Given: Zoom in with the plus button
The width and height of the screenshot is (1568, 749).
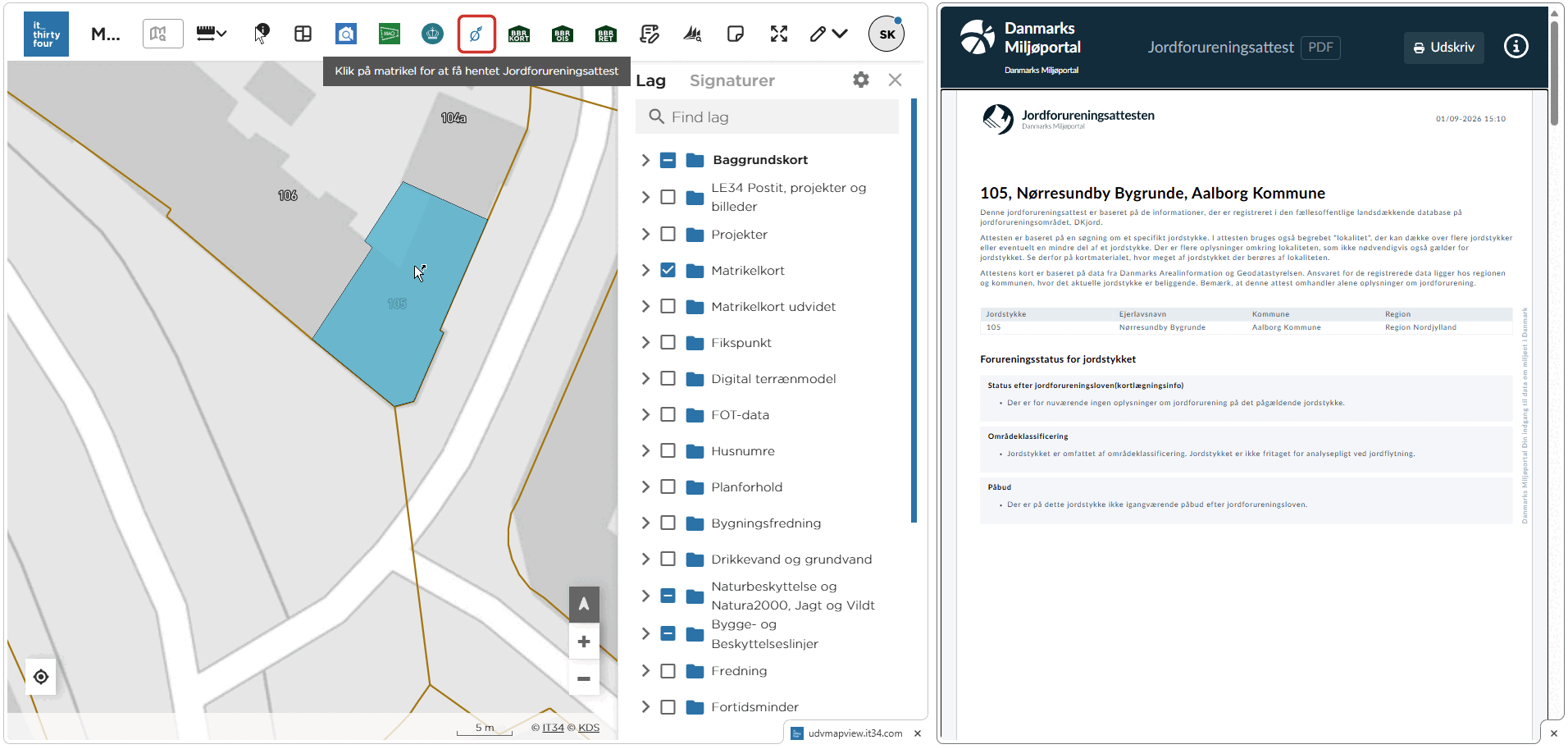Looking at the screenshot, I should pyautogui.click(x=584, y=642).
